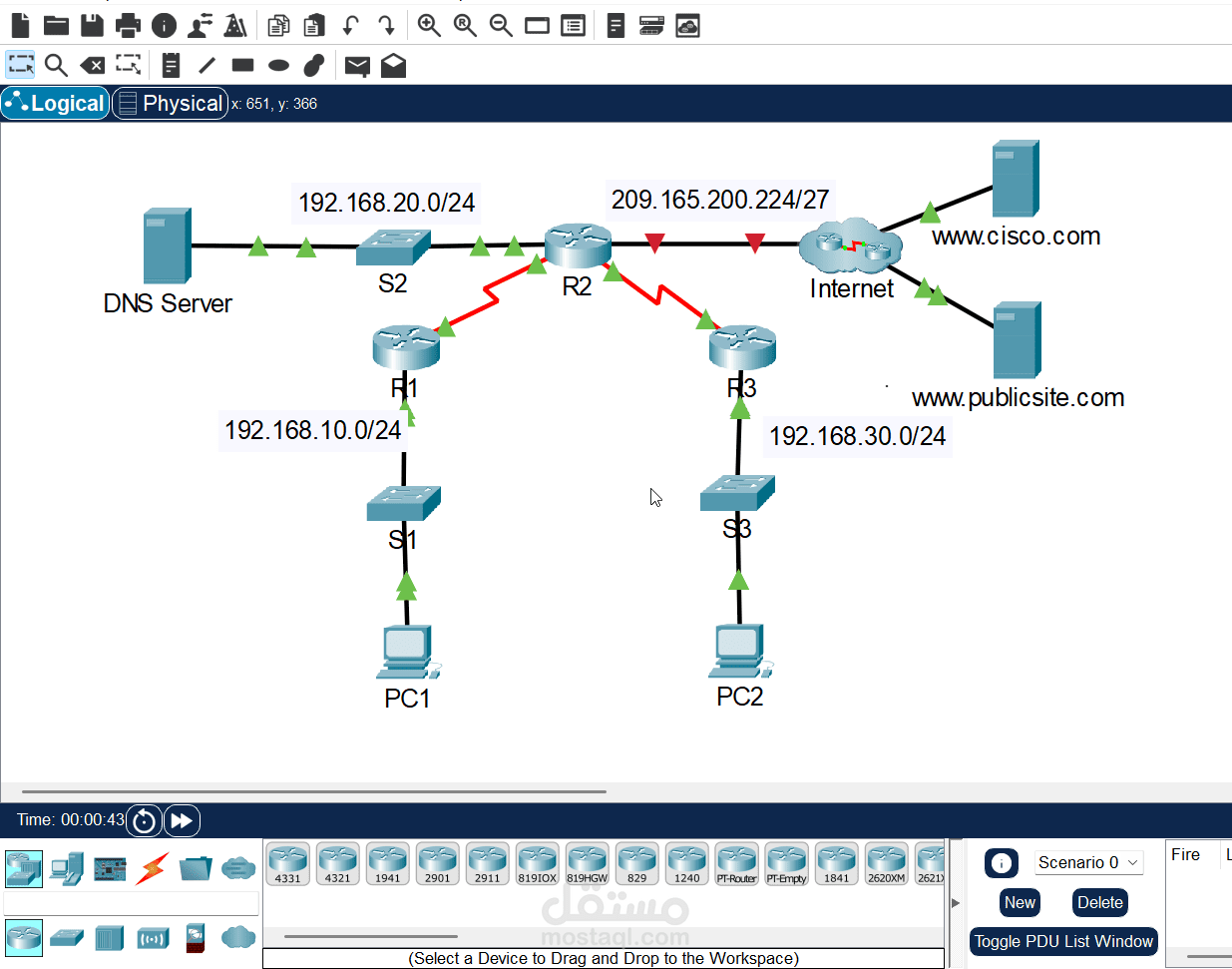Pick the 2911 router model
The image size is (1232, 969).
tap(488, 864)
